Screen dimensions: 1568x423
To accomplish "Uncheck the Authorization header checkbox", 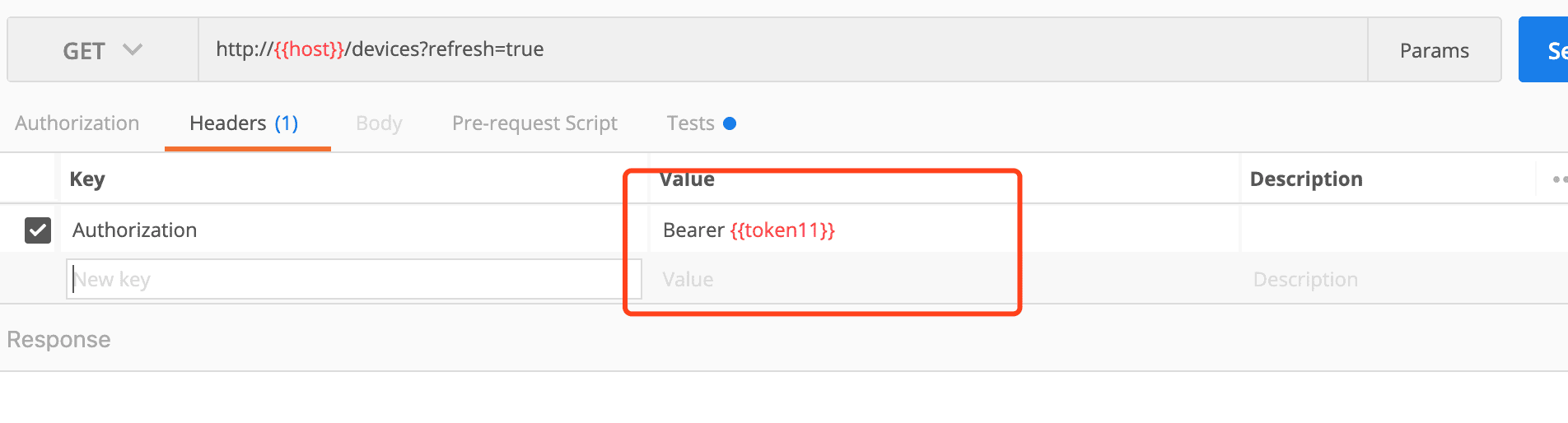I will (38, 230).
